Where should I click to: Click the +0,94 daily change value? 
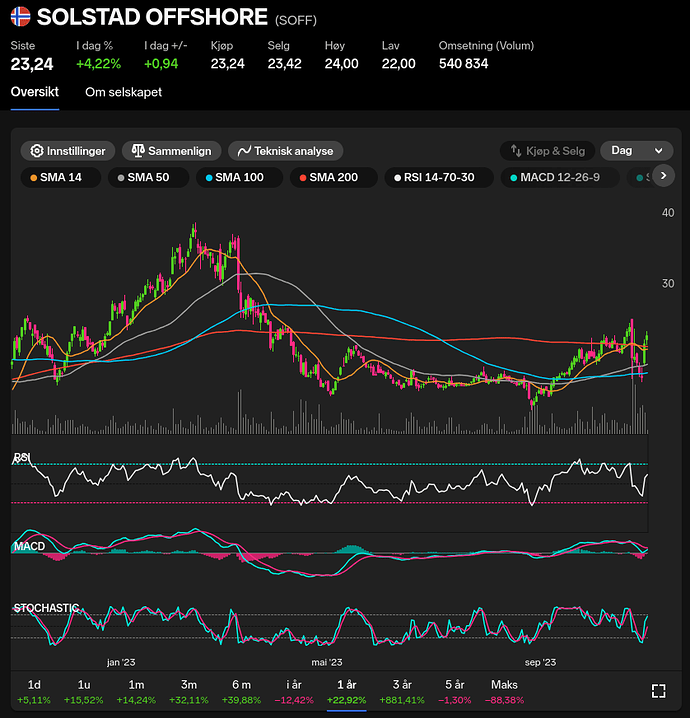pyautogui.click(x=161, y=64)
